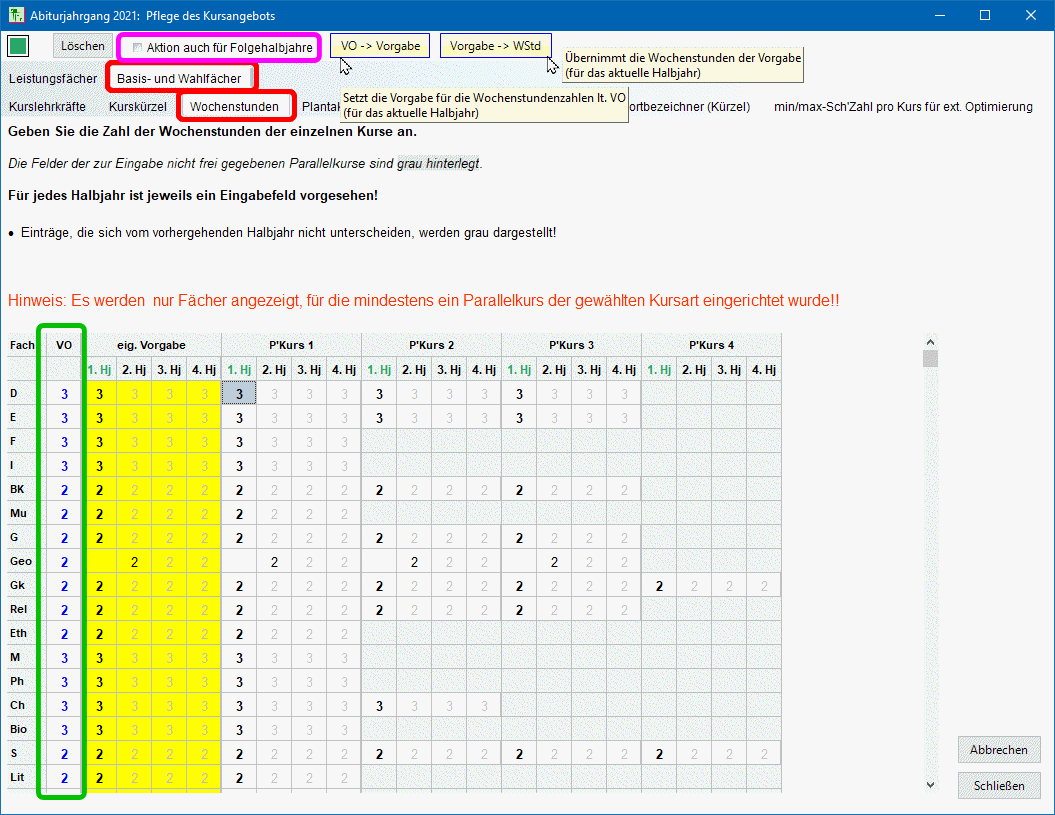This screenshot has height=815, width=1055.
Task: Open the Kurslehrkräfte tab
Action: tap(47, 106)
